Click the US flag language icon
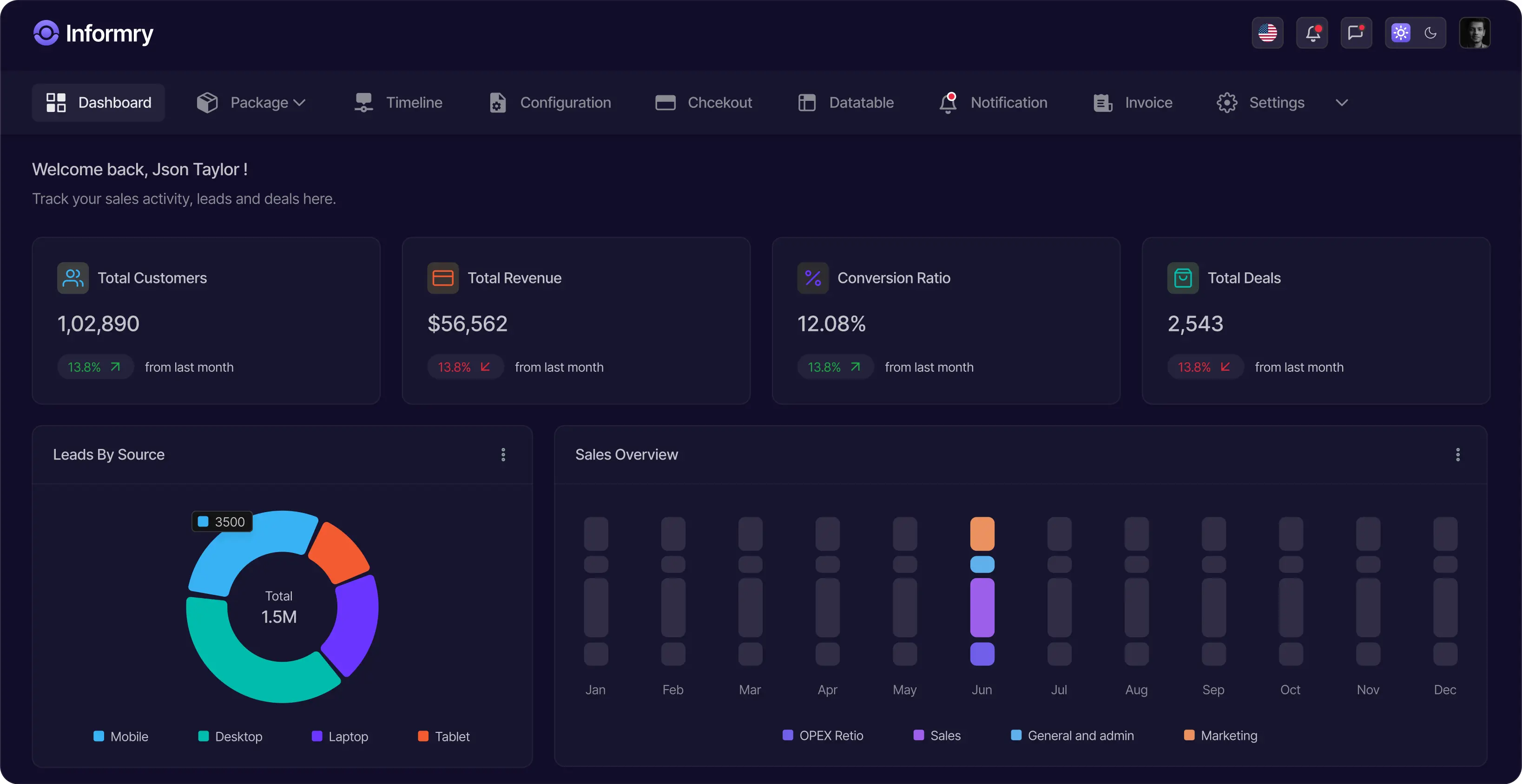 coord(1267,33)
